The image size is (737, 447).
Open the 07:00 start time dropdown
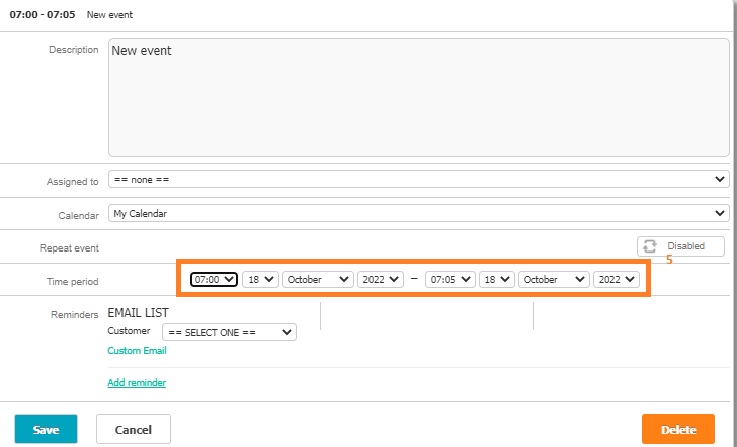coord(214,280)
